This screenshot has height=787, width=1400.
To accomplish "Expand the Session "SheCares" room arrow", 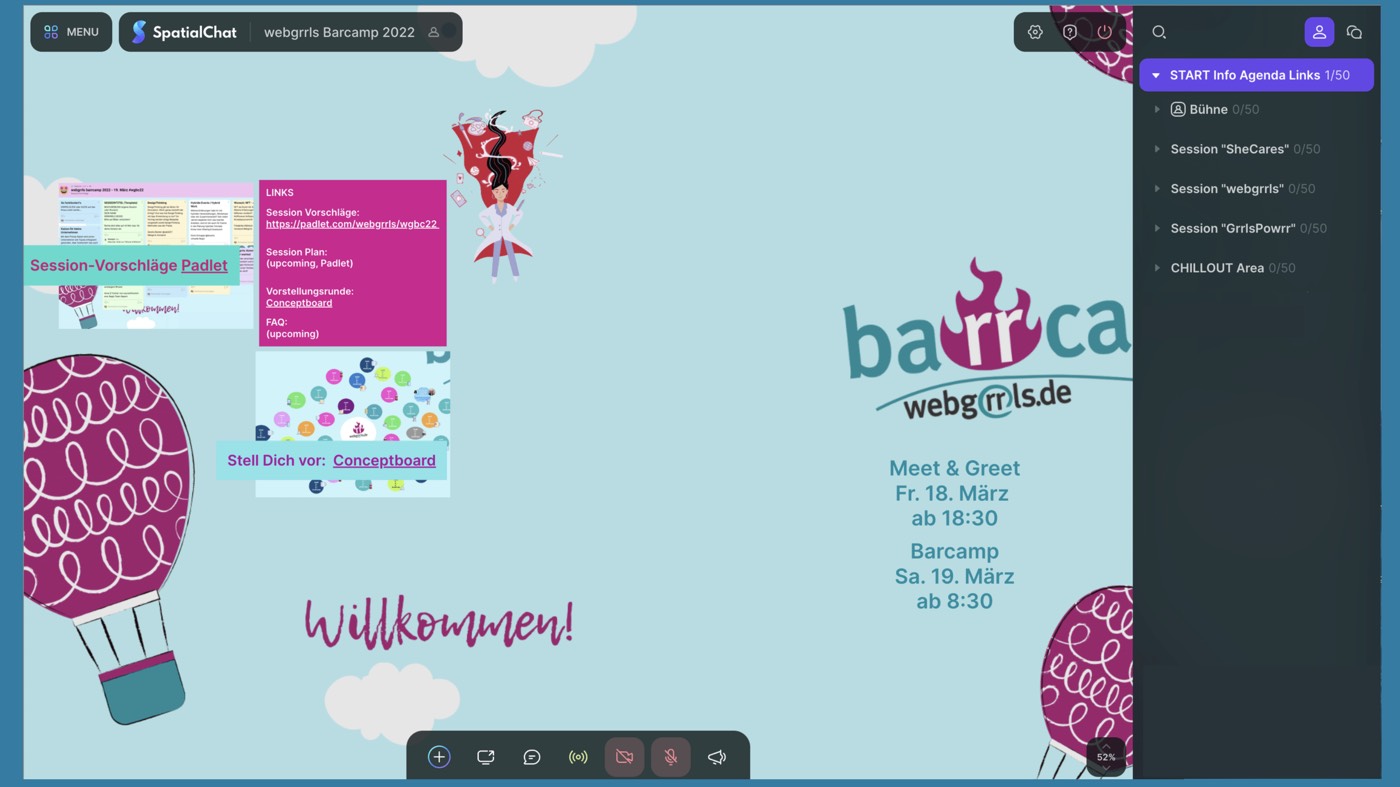I will [1157, 149].
